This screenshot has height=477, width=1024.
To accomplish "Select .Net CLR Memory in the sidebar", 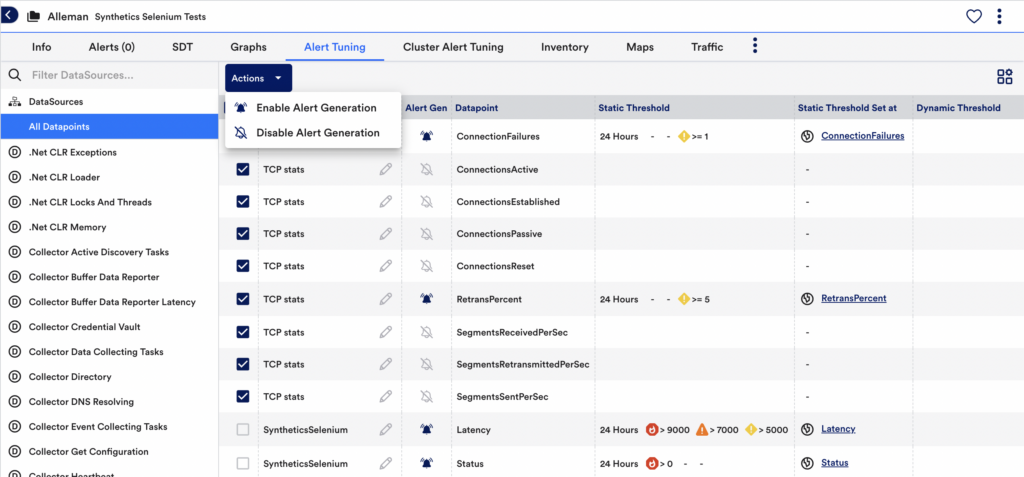I will 67,227.
